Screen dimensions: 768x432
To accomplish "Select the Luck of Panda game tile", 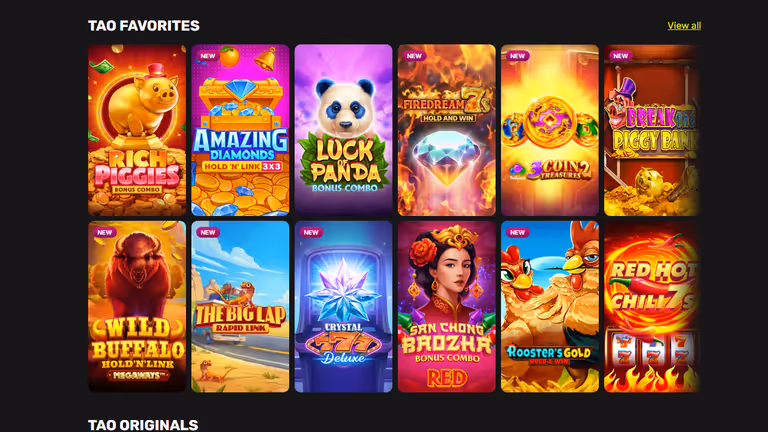I will (x=343, y=130).
